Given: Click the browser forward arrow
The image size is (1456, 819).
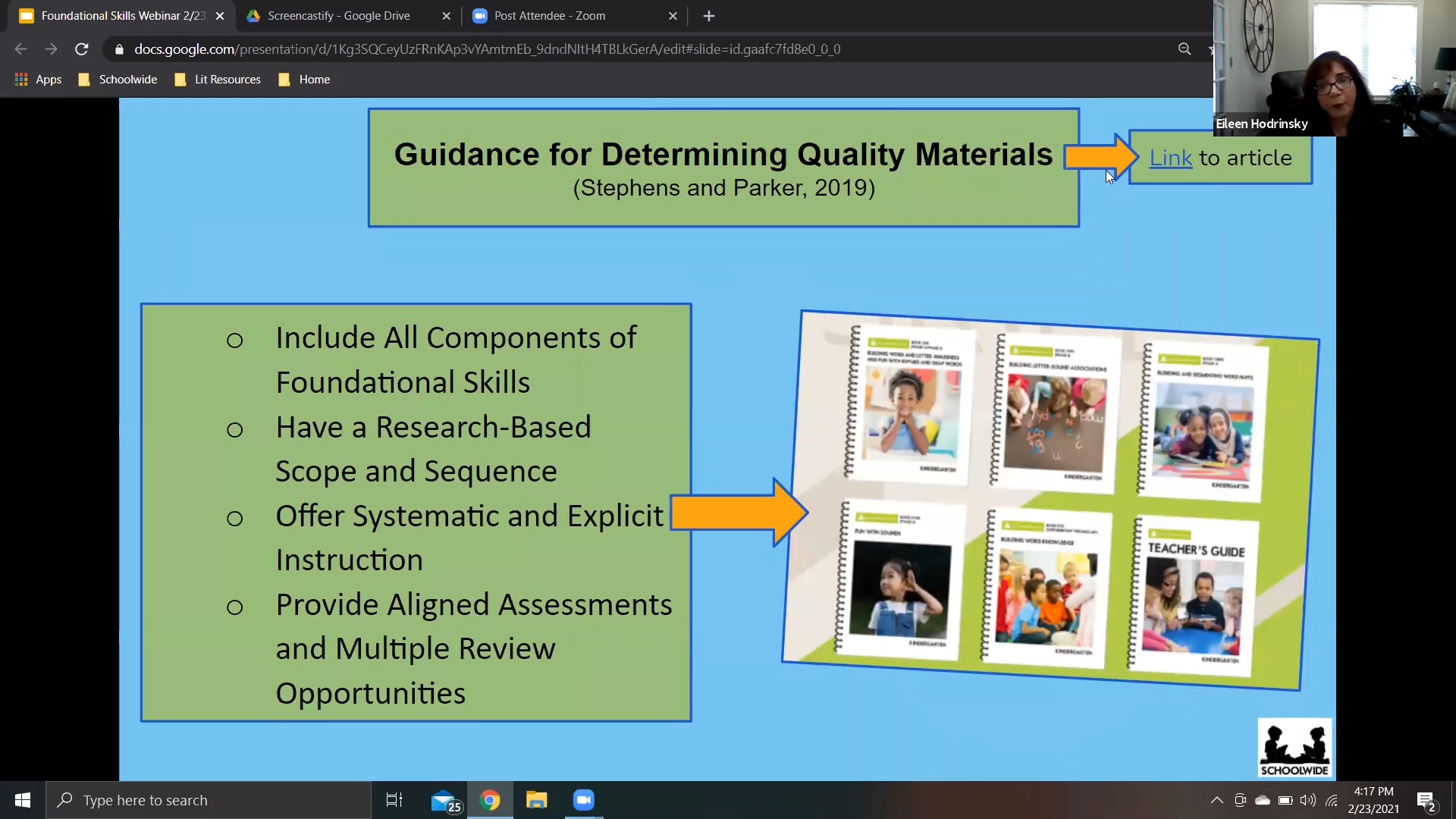Looking at the screenshot, I should click(x=51, y=49).
